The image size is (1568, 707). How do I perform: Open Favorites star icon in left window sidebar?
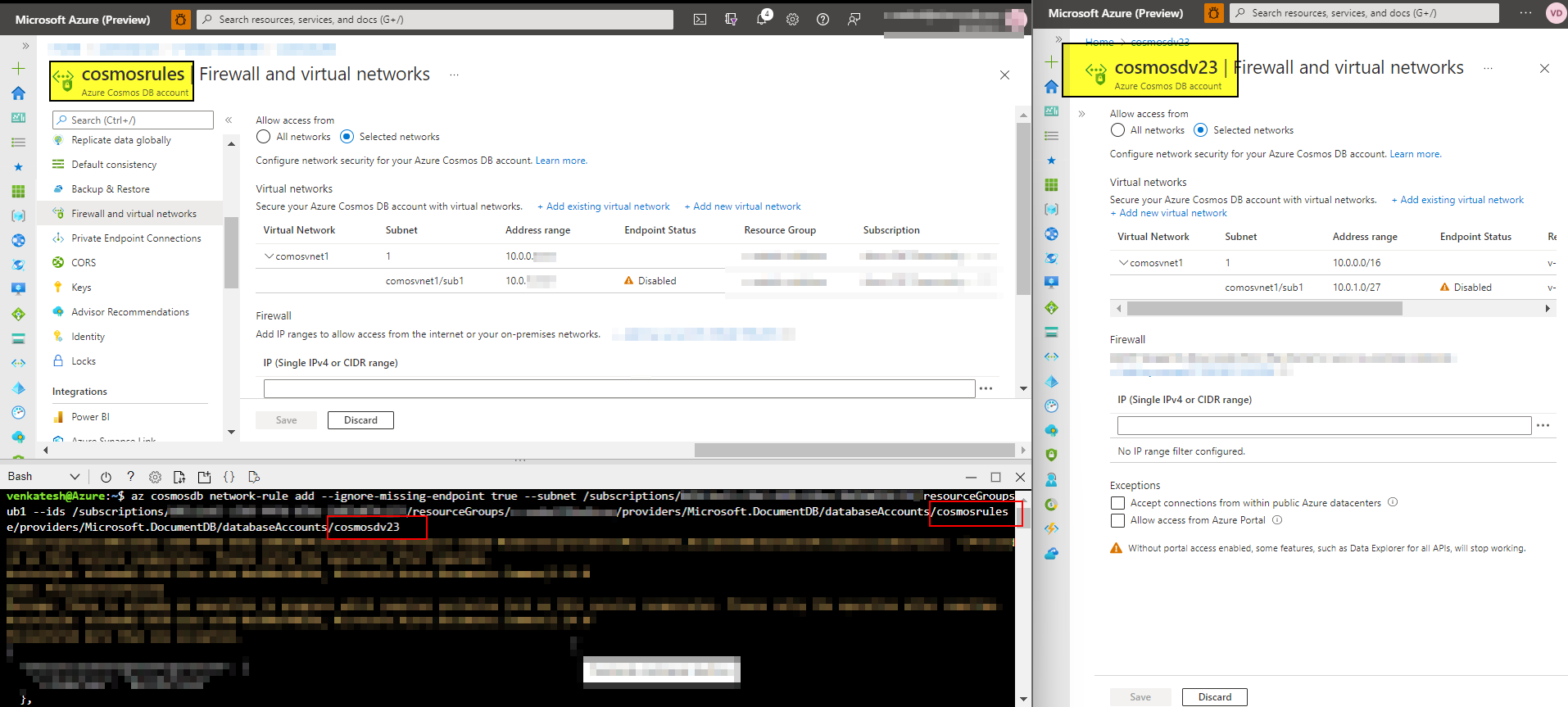18,167
